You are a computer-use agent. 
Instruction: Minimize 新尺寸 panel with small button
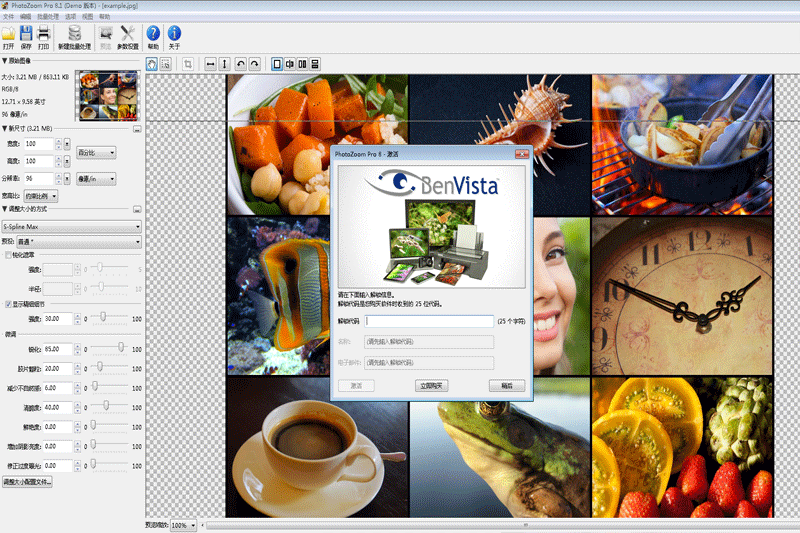click(x=137, y=129)
